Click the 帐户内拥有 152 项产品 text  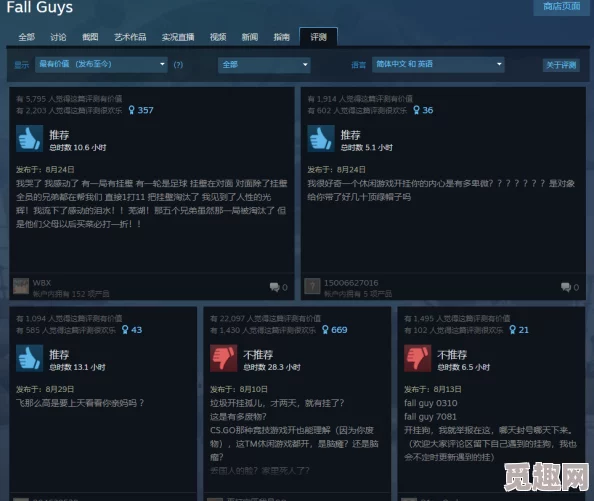[71, 294]
